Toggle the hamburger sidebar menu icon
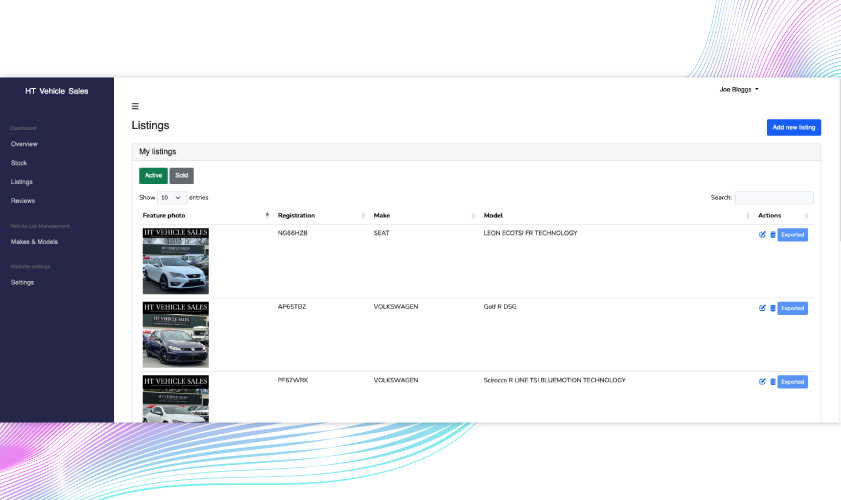 coord(135,106)
